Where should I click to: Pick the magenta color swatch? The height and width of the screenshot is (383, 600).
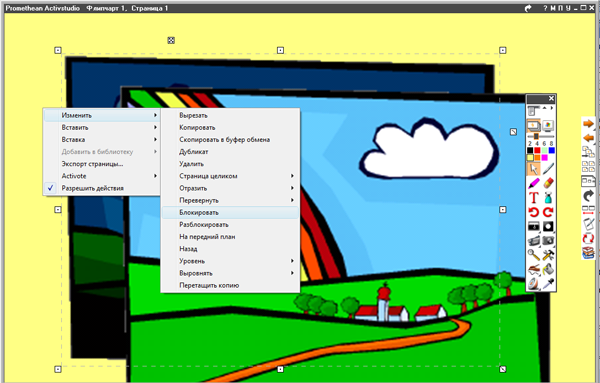click(x=544, y=158)
